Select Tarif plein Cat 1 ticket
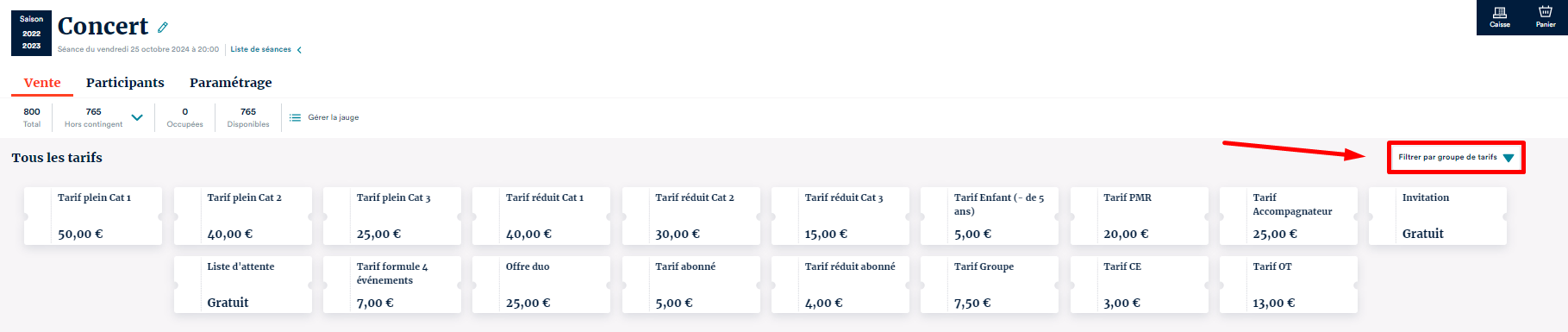Image resolution: width=1568 pixels, height=332 pixels. click(93, 216)
